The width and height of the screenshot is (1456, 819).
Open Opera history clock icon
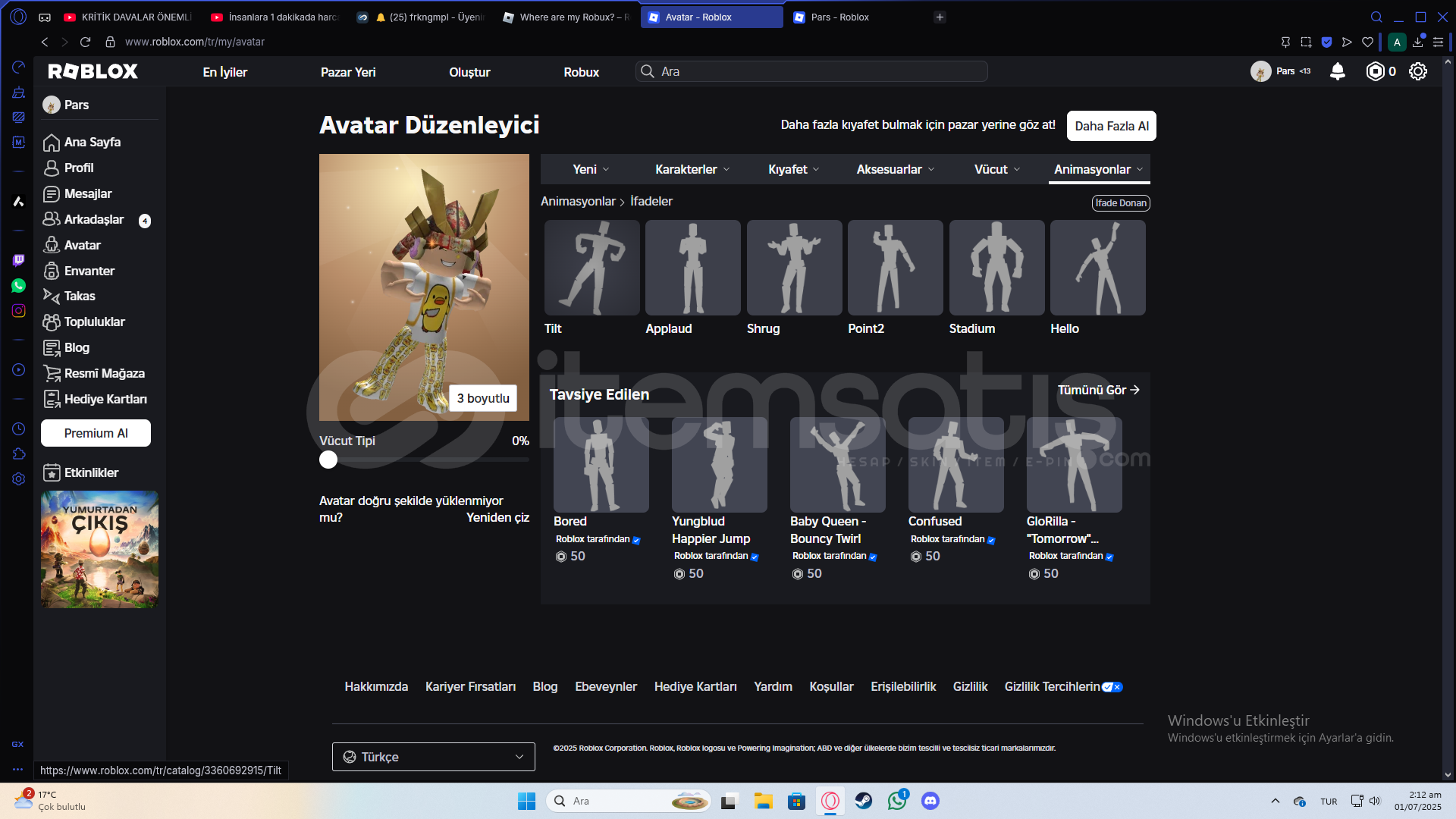pyautogui.click(x=19, y=429)
